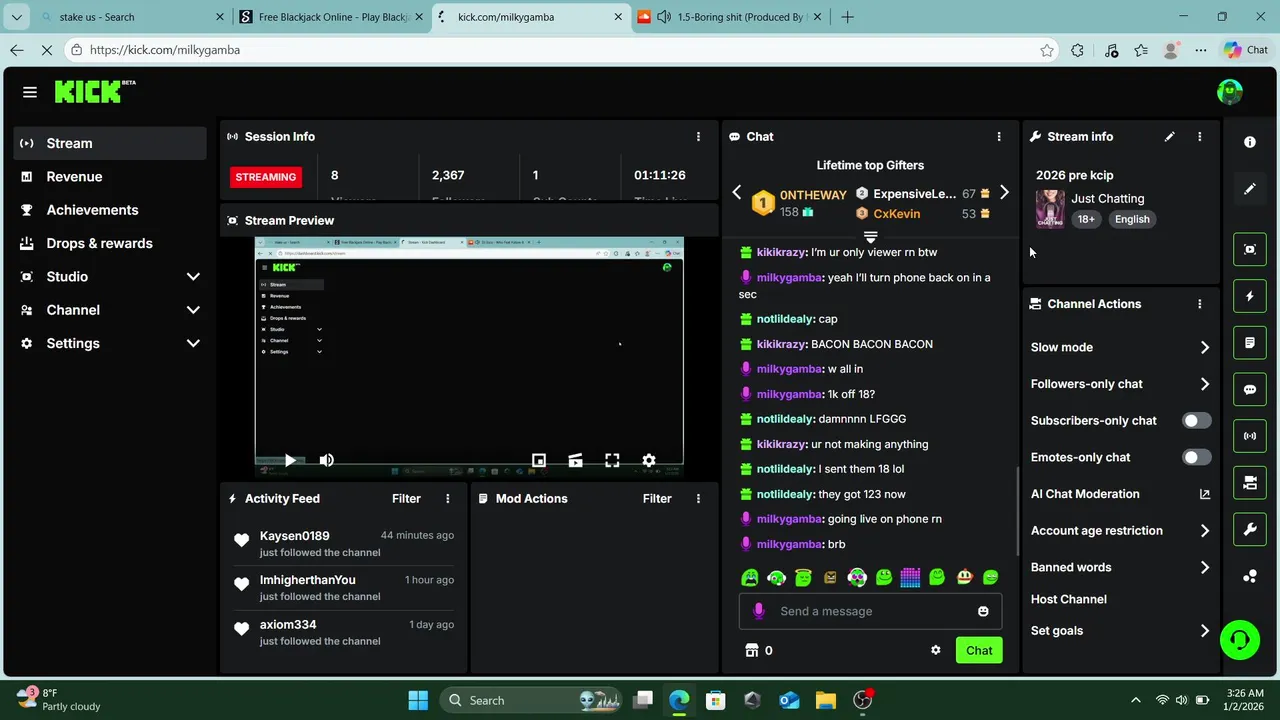Open Mod Actions Filter
1280x720 pixels.
pos(657,499)
